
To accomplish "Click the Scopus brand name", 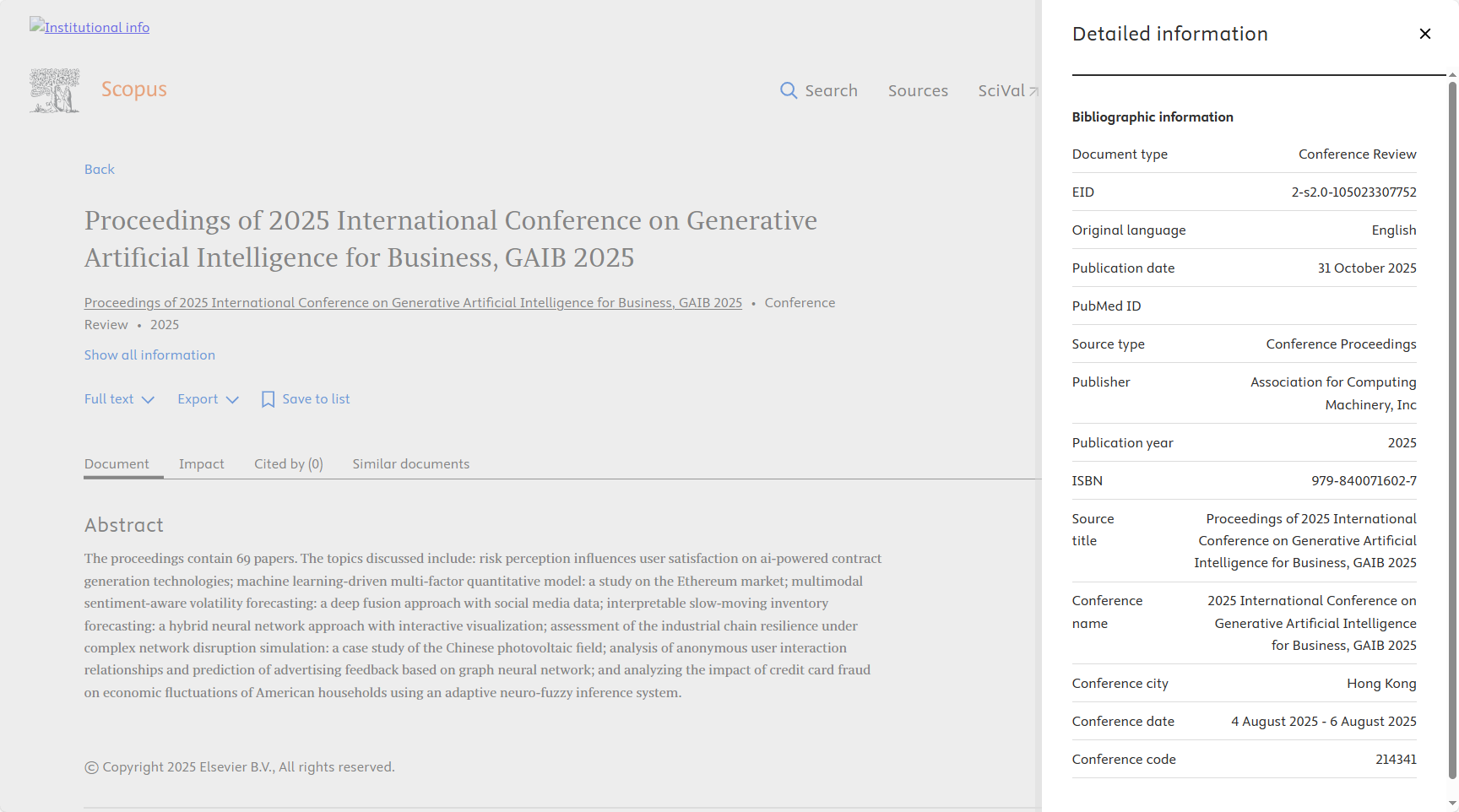I will 134,89.
